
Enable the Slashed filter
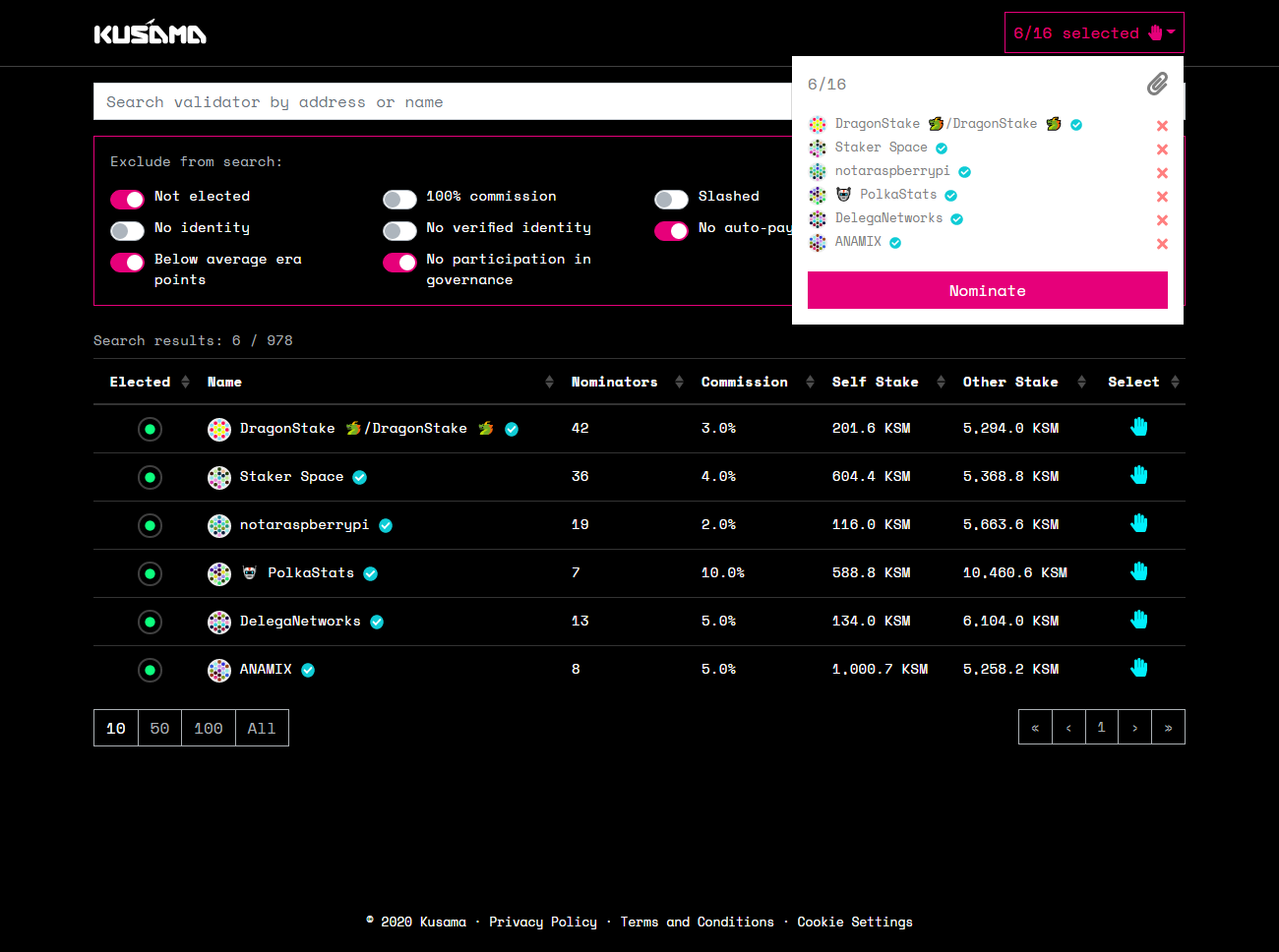click(671, 200)
